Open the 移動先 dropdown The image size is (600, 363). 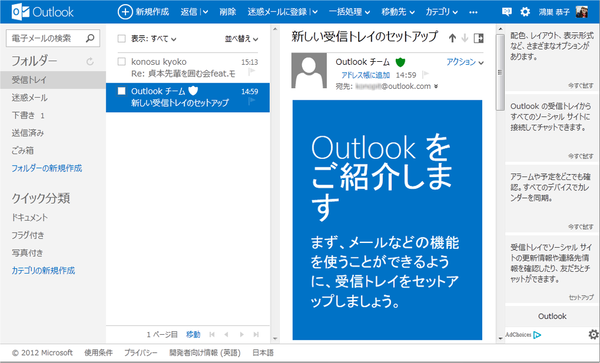398,12
